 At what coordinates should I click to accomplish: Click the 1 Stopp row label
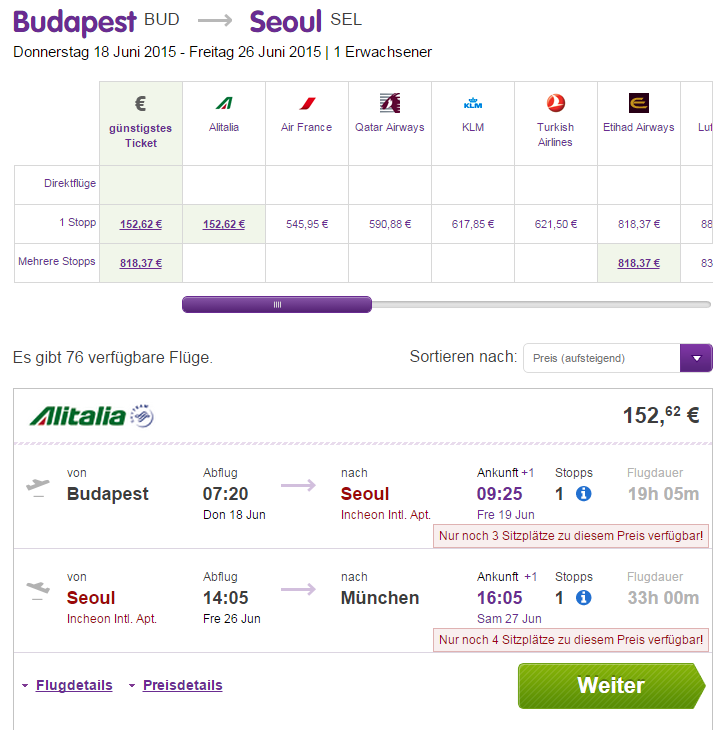tap(77, 222)
